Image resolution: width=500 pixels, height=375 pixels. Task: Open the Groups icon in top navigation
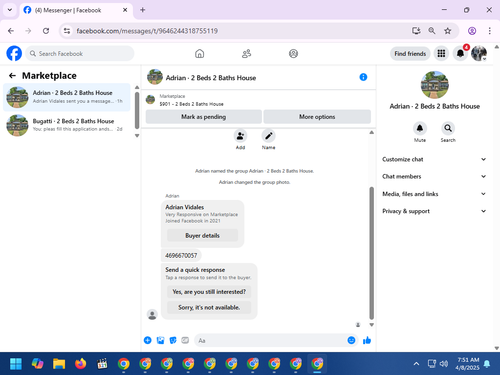(293, 53)
